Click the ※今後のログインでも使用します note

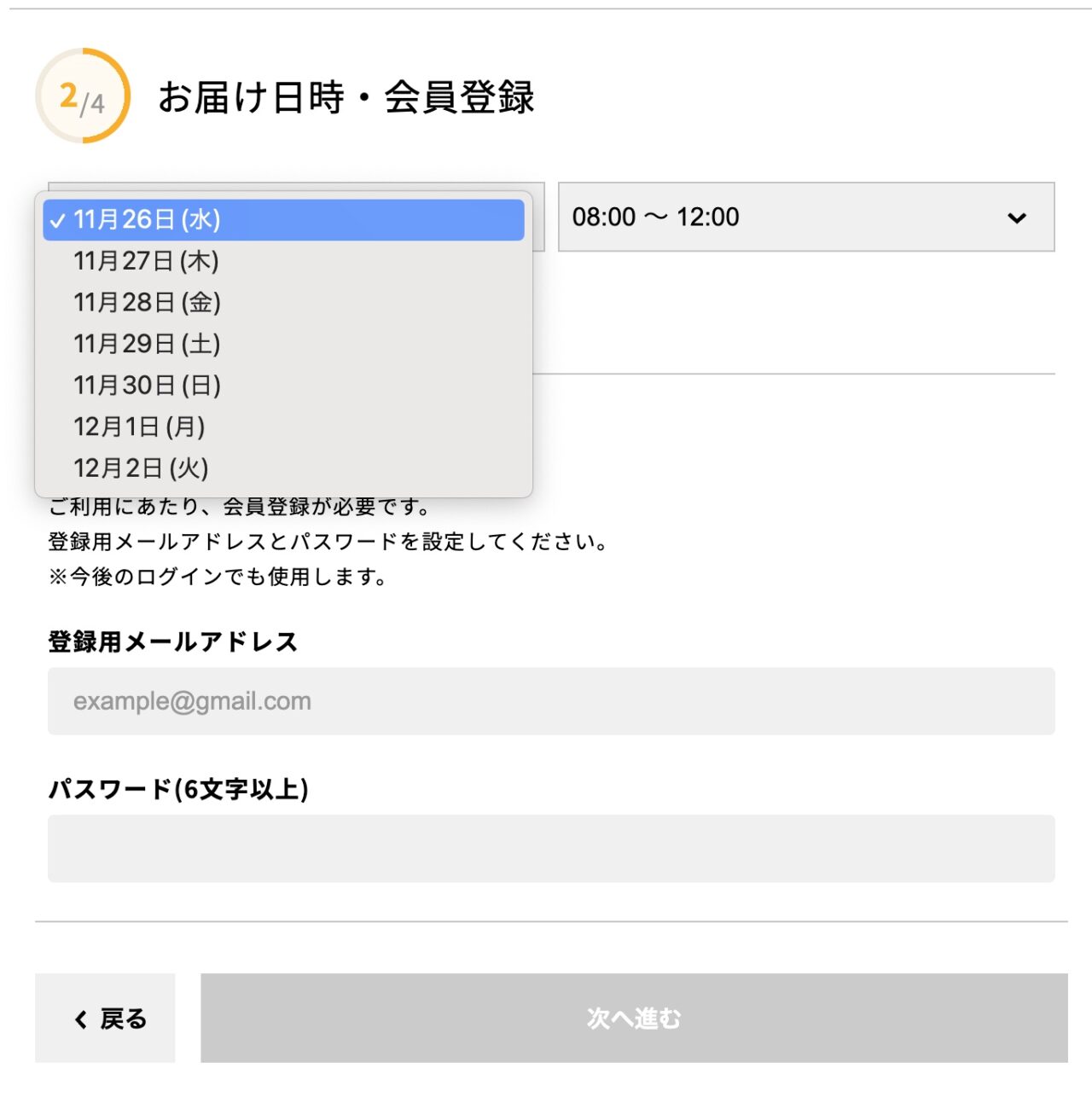(x=218, y=578)
